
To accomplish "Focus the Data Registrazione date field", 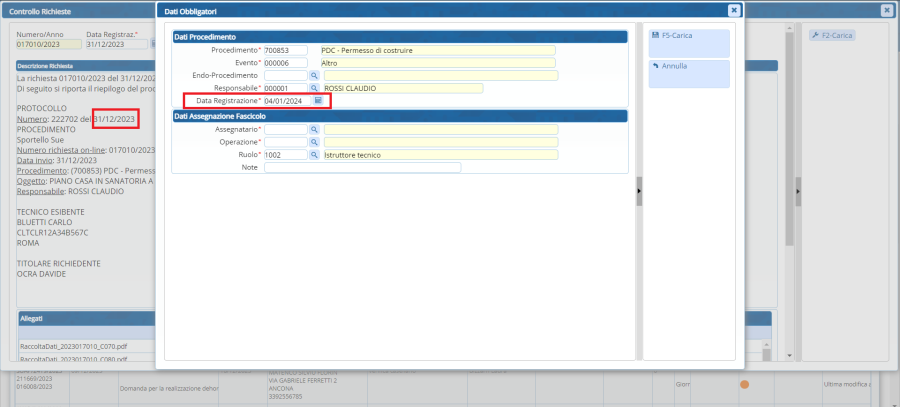I will [286, 101].
